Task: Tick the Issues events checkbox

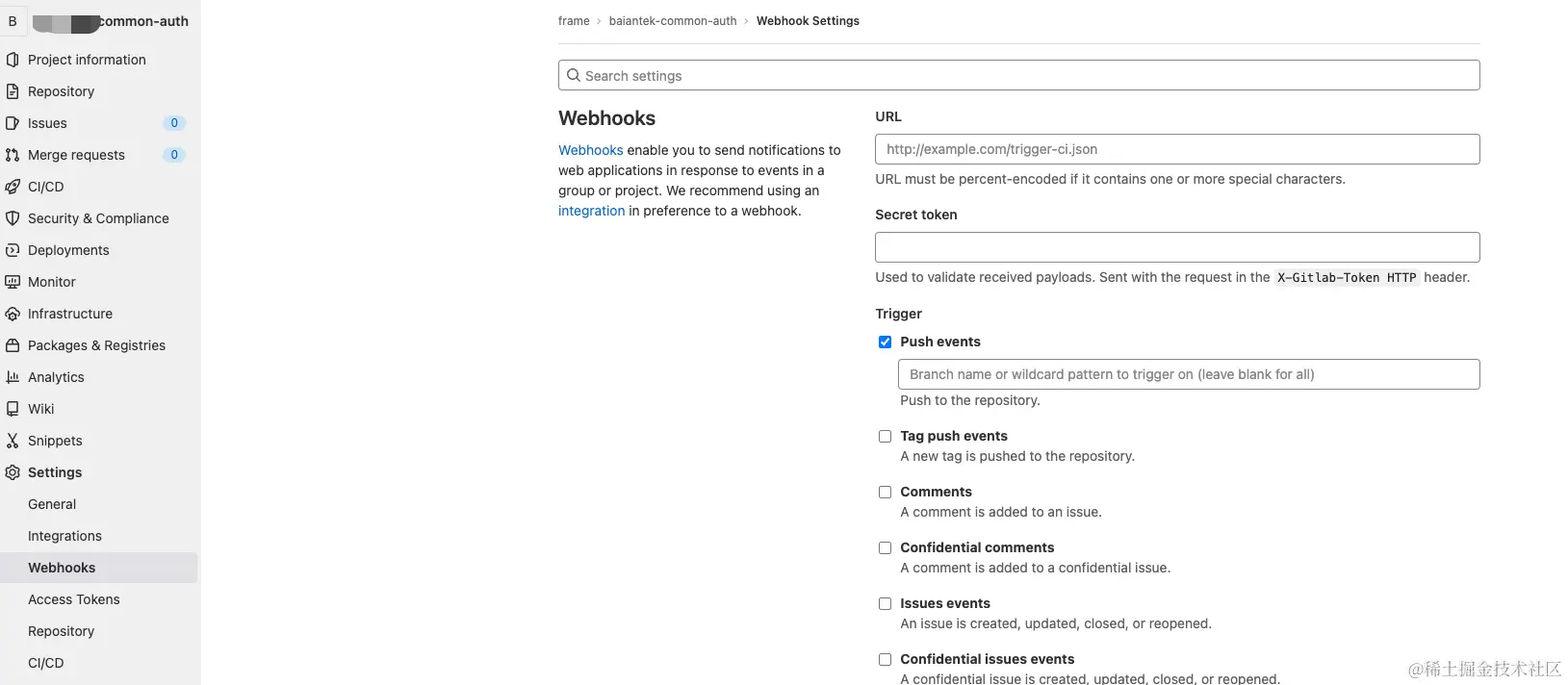Action: [x=885, y=603]
